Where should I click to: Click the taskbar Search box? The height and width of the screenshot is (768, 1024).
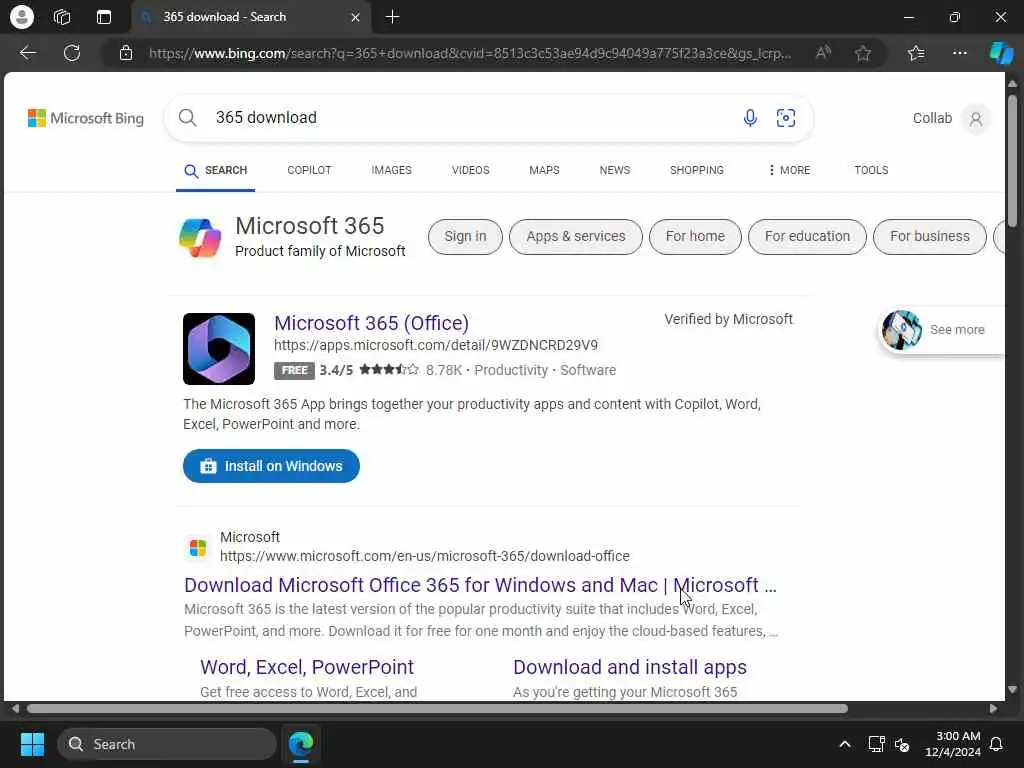(167, 744)
